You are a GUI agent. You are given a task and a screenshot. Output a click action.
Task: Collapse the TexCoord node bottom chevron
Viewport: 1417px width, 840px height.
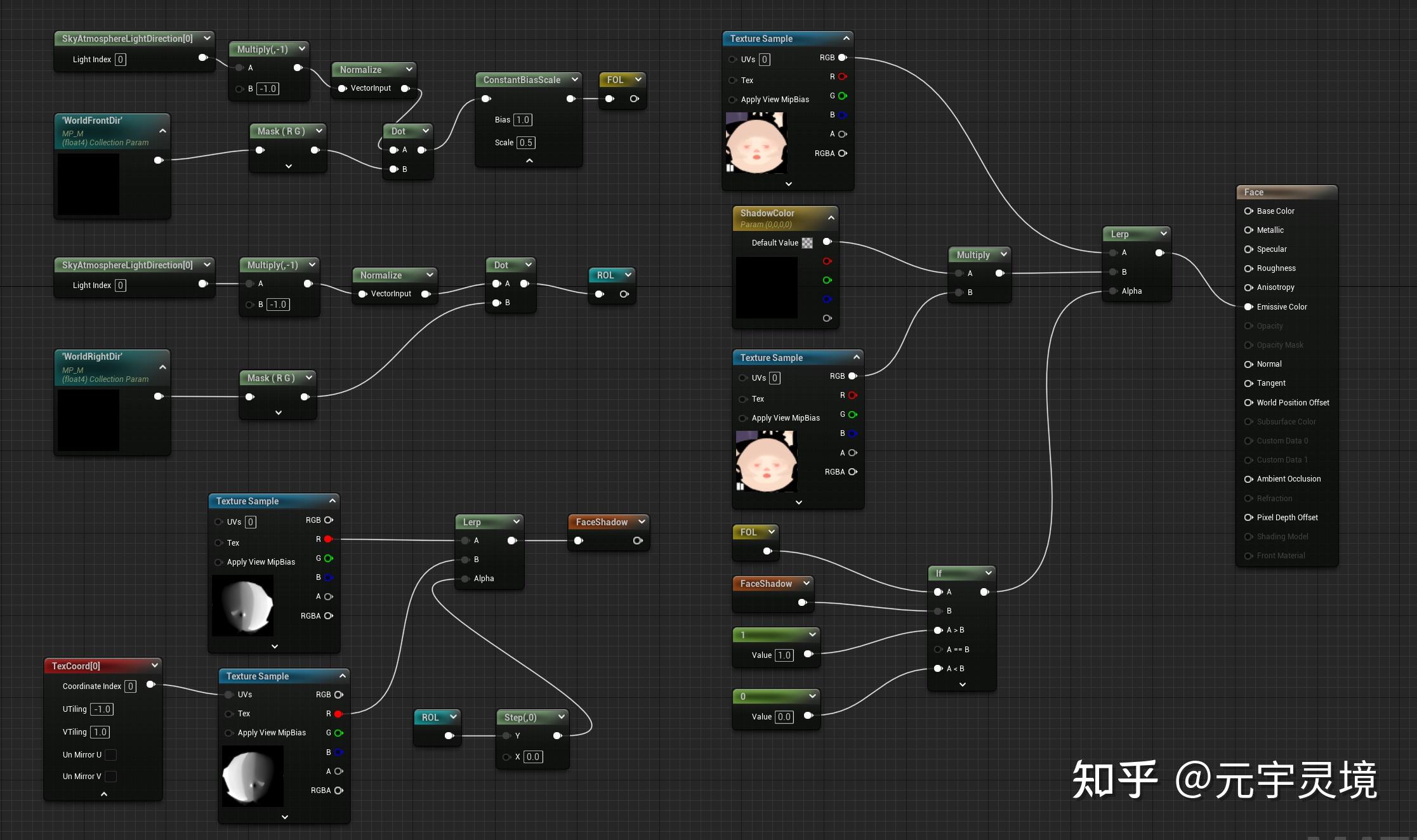(104, 794)
